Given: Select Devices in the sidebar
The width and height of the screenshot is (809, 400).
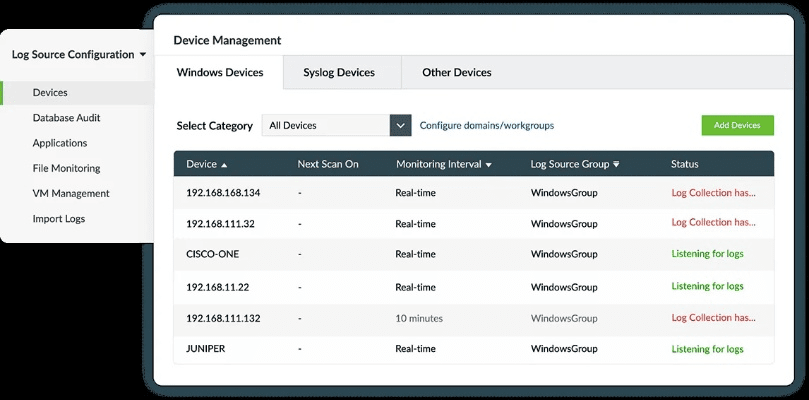Looking at the screenshot, I should (50, 93).
